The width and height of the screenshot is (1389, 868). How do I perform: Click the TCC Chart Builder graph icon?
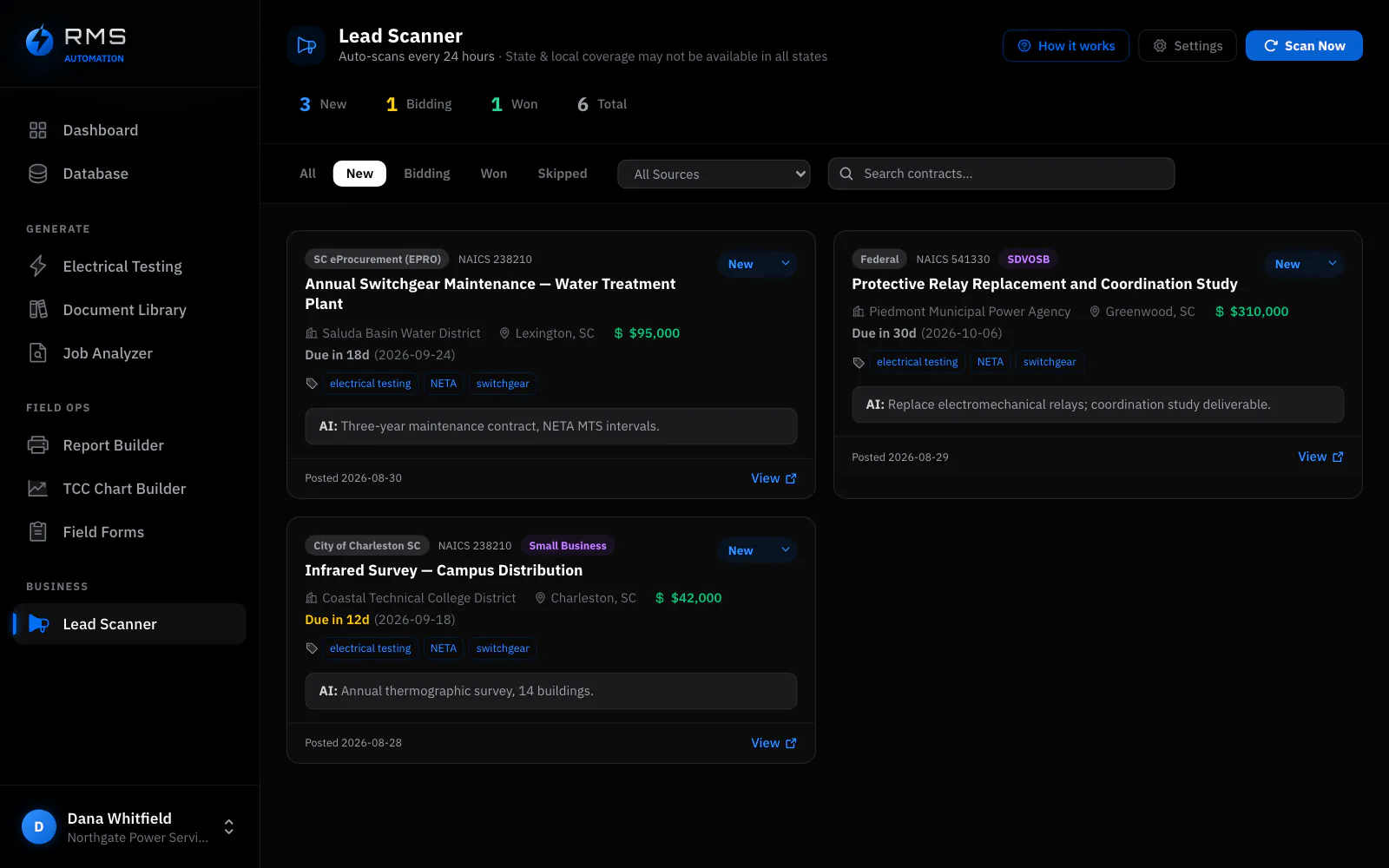[37, 489]
